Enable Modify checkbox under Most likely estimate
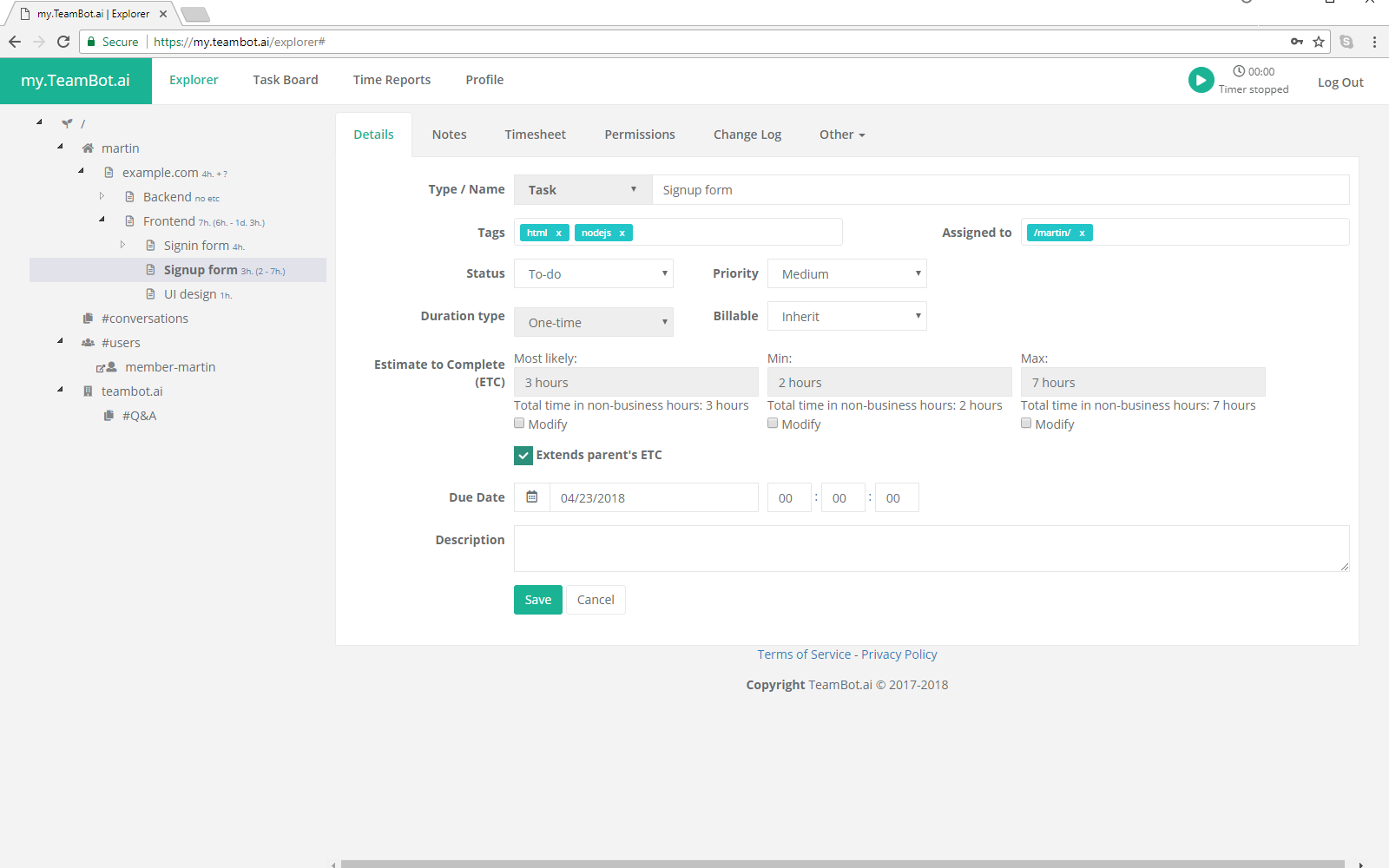The image size is (1389, 868). pos(519,424)
